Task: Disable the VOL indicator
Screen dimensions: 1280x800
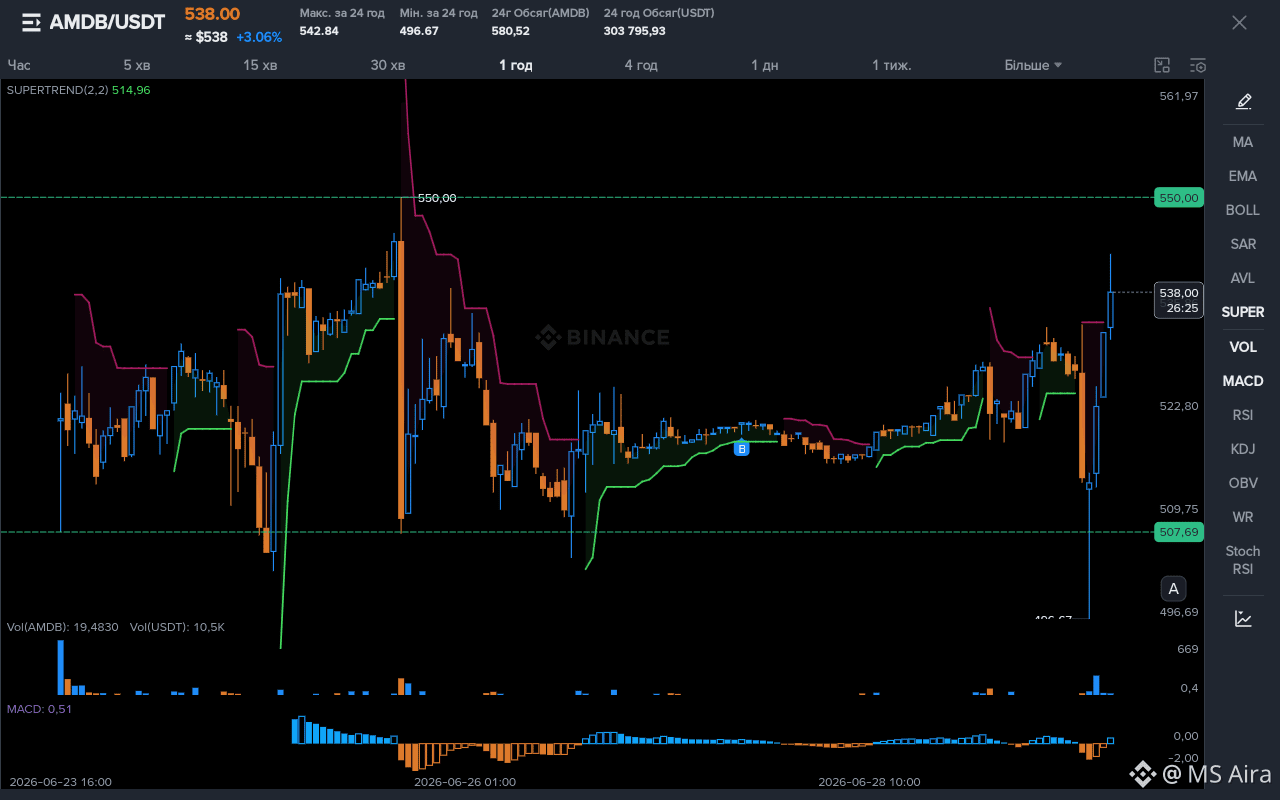Action: pos(1243,347)
